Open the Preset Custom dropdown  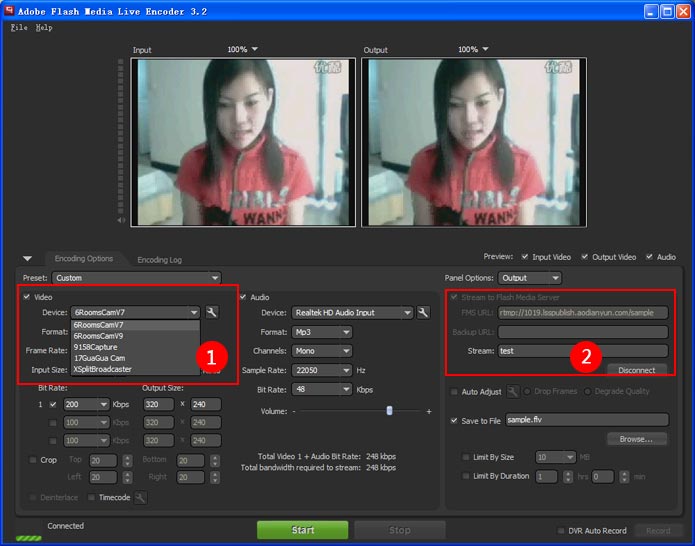point(137,278)
